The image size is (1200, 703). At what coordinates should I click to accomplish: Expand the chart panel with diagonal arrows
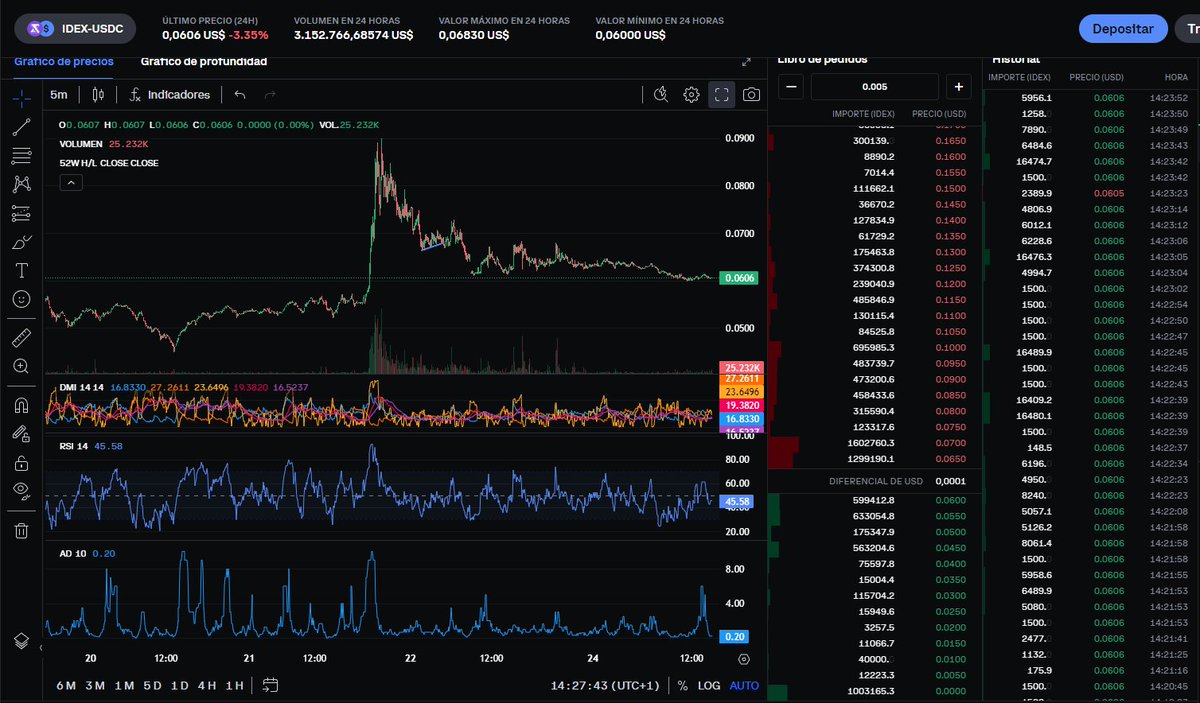point(746,61)
